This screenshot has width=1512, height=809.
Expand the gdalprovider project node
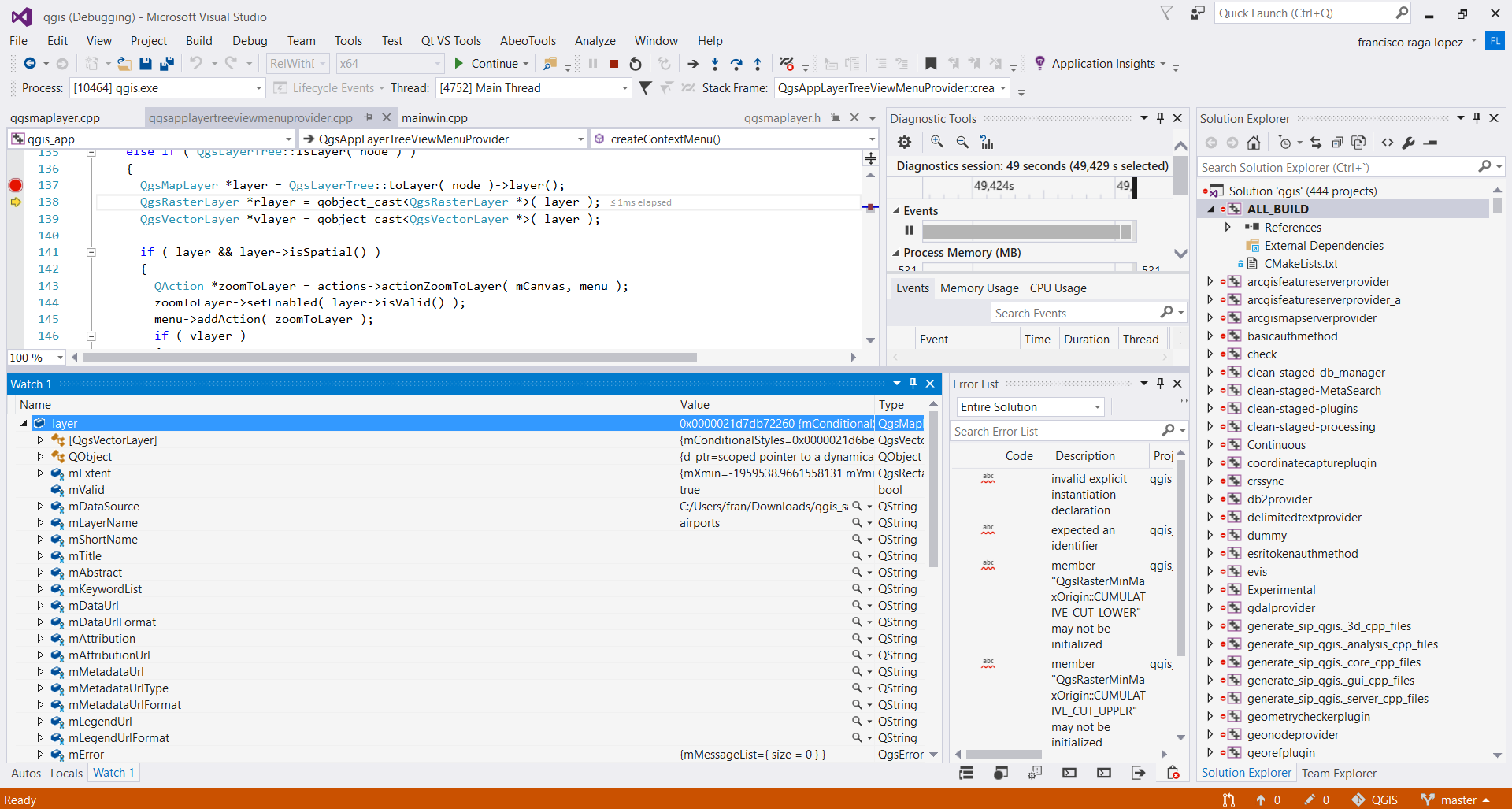point(1210,608)
